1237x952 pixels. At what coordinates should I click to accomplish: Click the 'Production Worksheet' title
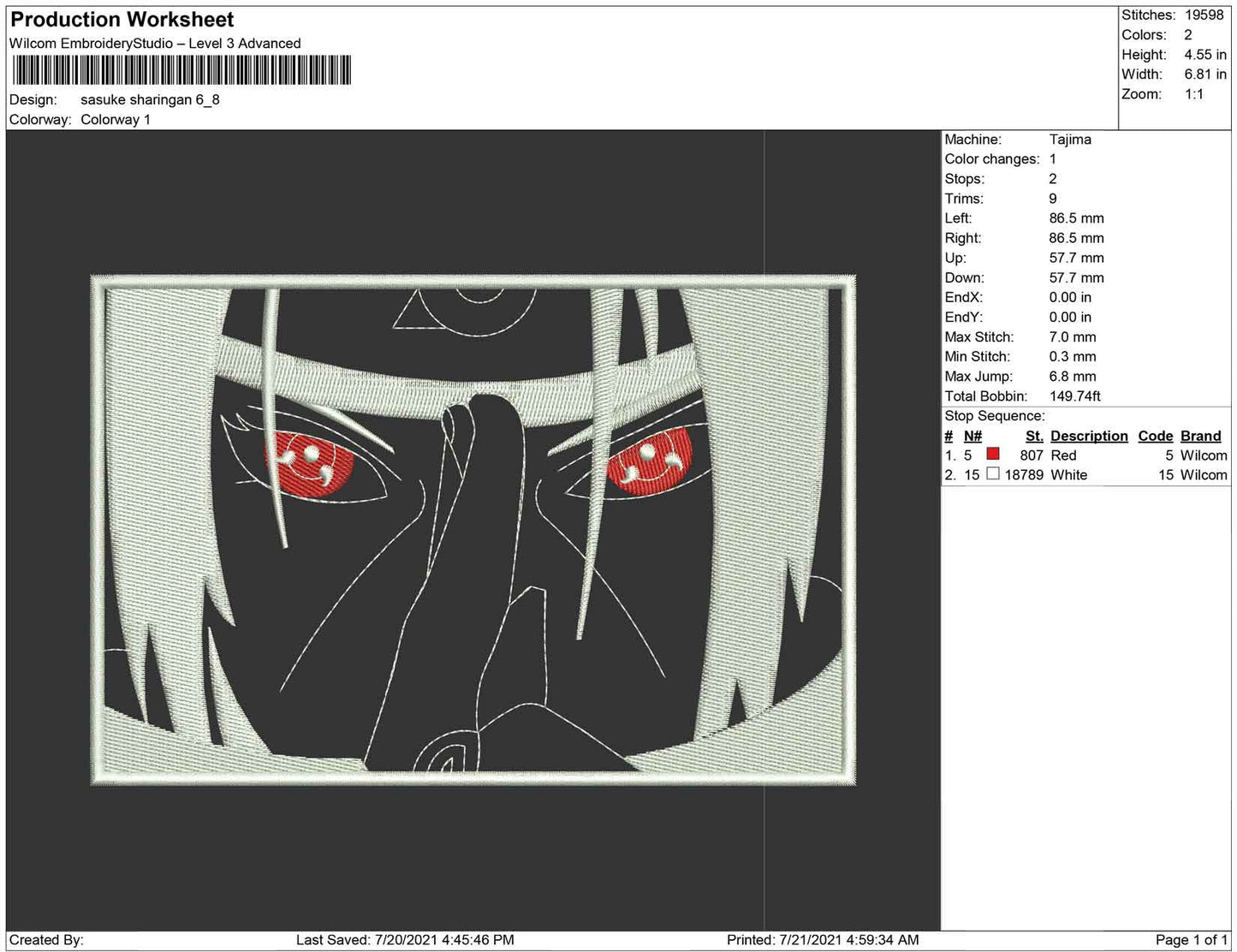pyautogui.click(x=122, y=20)
